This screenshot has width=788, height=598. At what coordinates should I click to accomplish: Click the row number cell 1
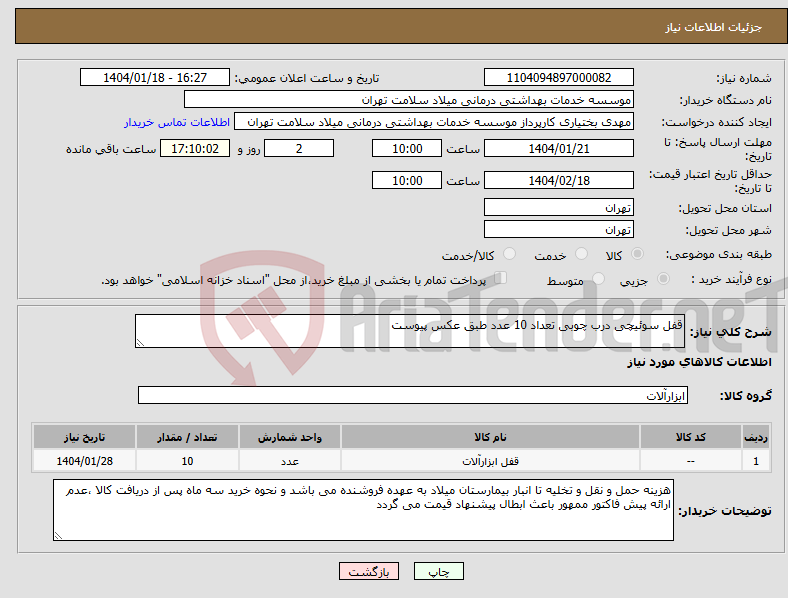[756, 461]
